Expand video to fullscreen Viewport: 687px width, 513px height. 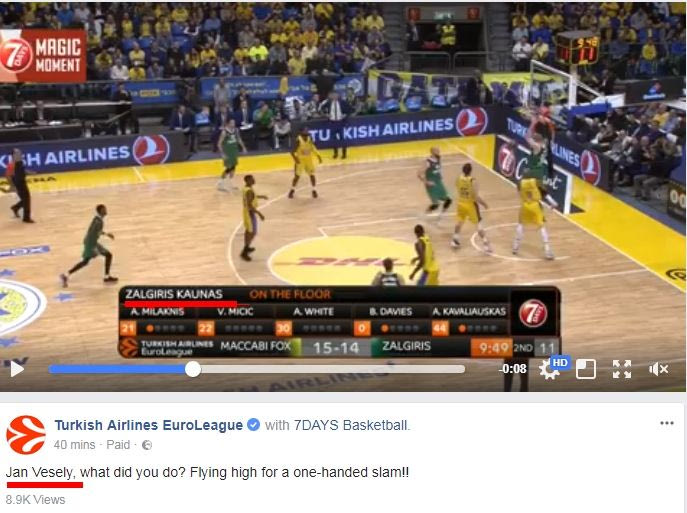click(622, 369)
